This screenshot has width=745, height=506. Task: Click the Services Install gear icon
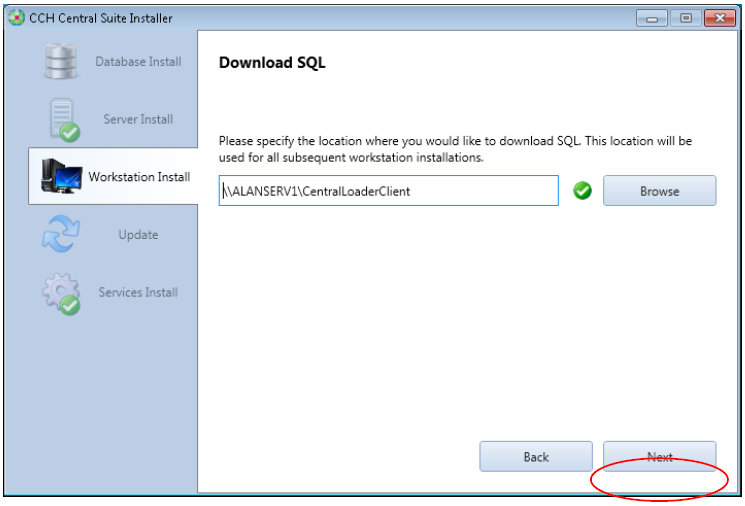61,293
